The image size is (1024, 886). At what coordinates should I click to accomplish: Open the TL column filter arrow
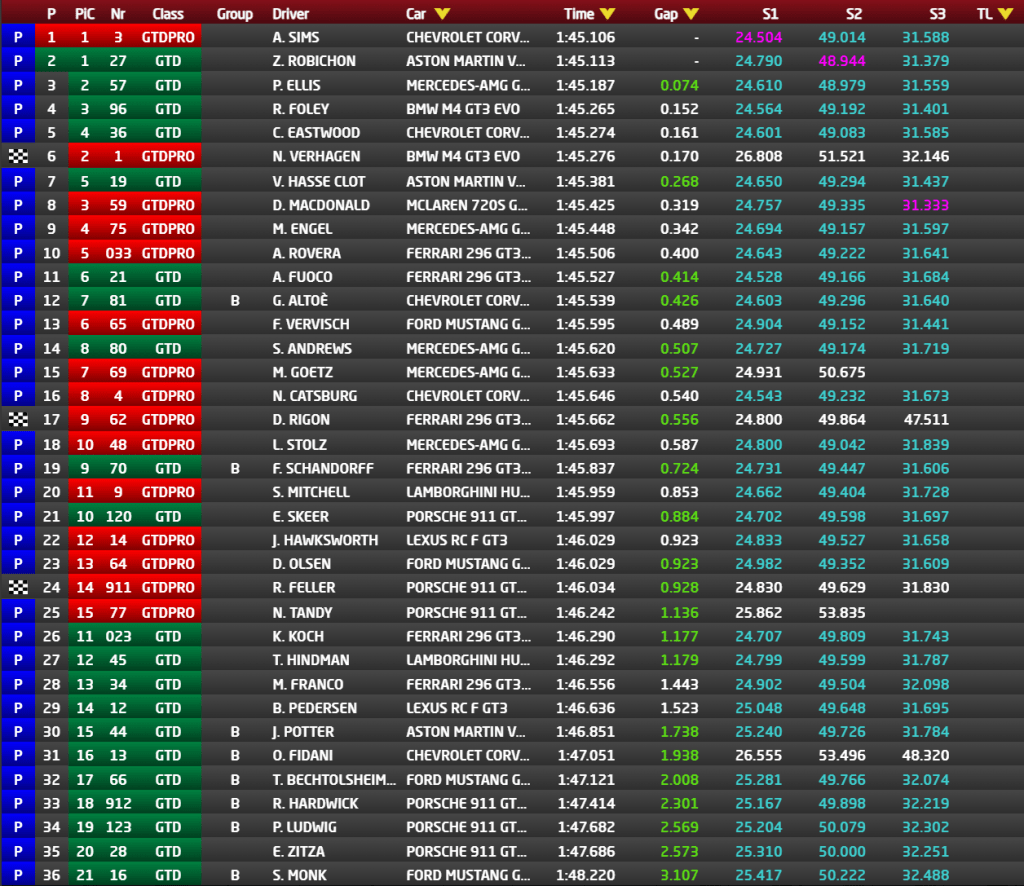[1005, 14]
